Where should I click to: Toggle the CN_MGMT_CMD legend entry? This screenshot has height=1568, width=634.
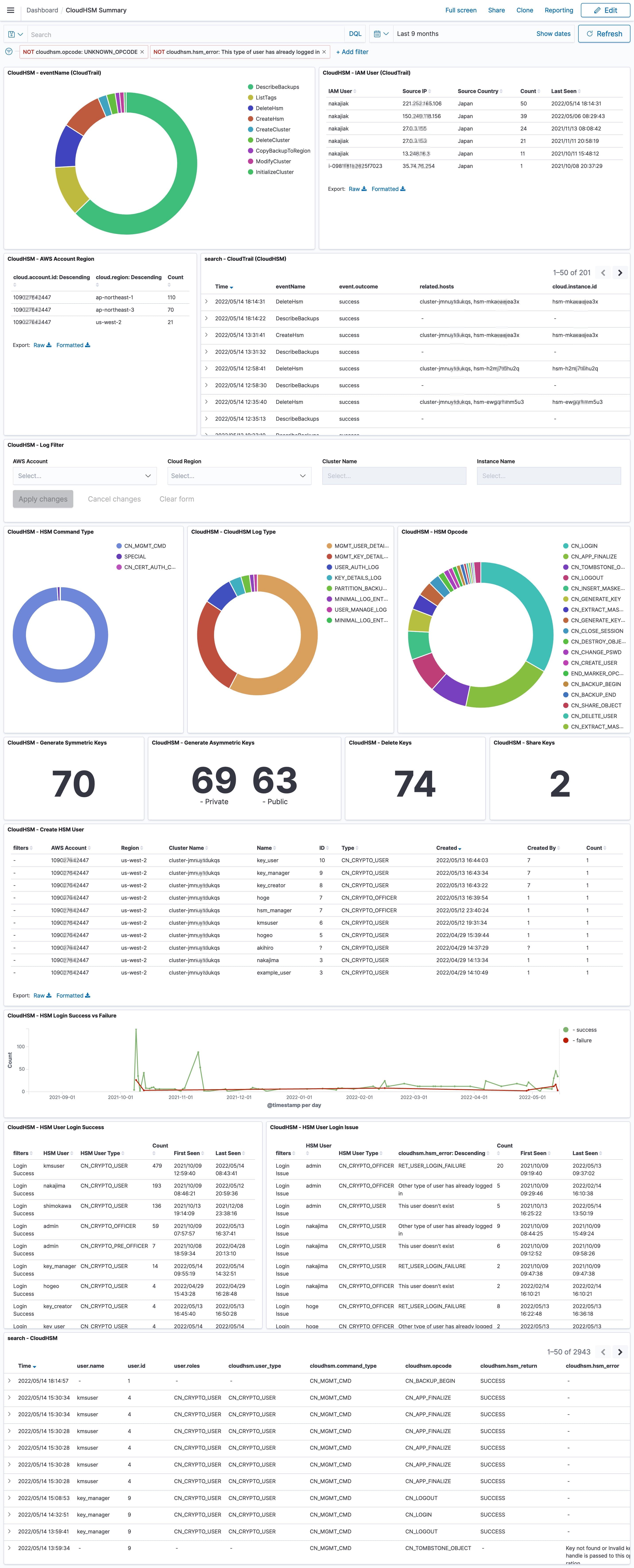[141, 546]
